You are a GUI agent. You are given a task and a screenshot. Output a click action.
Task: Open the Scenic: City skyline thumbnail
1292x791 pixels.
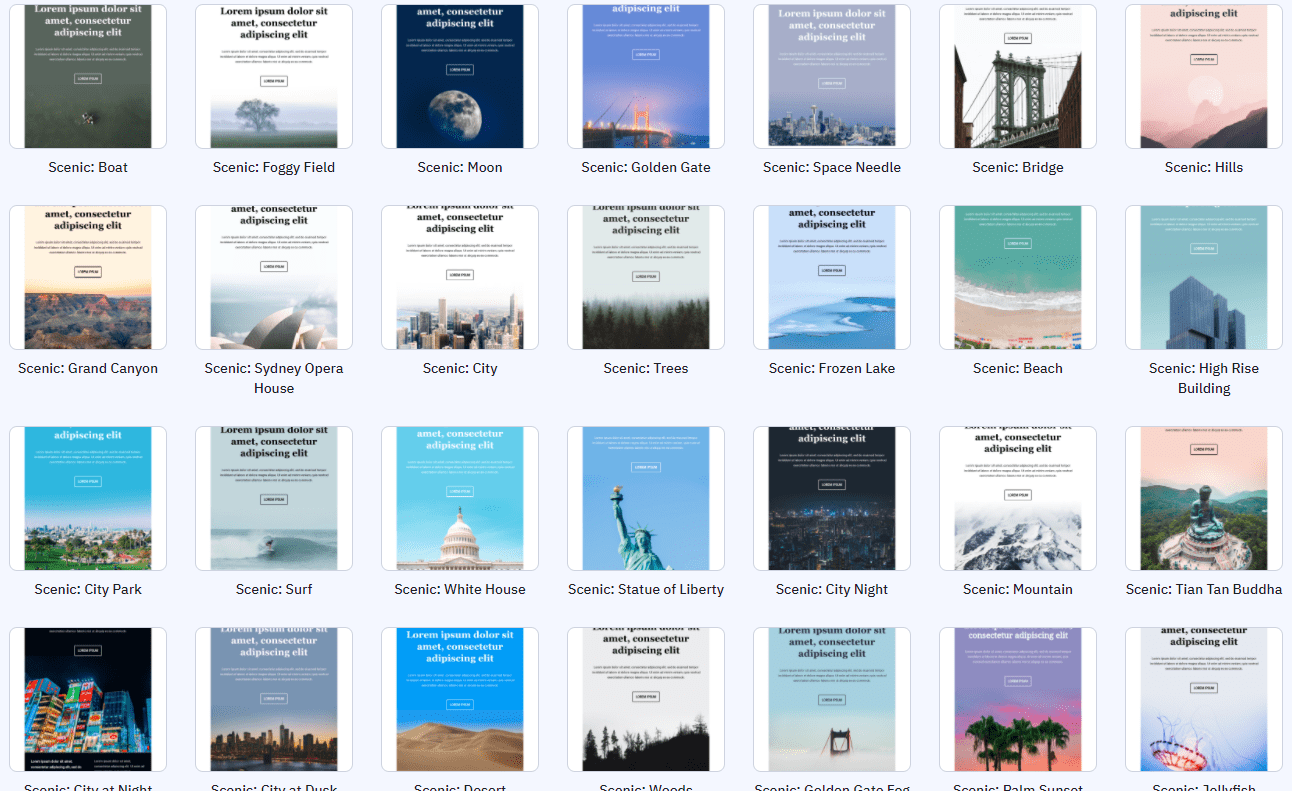460,278
